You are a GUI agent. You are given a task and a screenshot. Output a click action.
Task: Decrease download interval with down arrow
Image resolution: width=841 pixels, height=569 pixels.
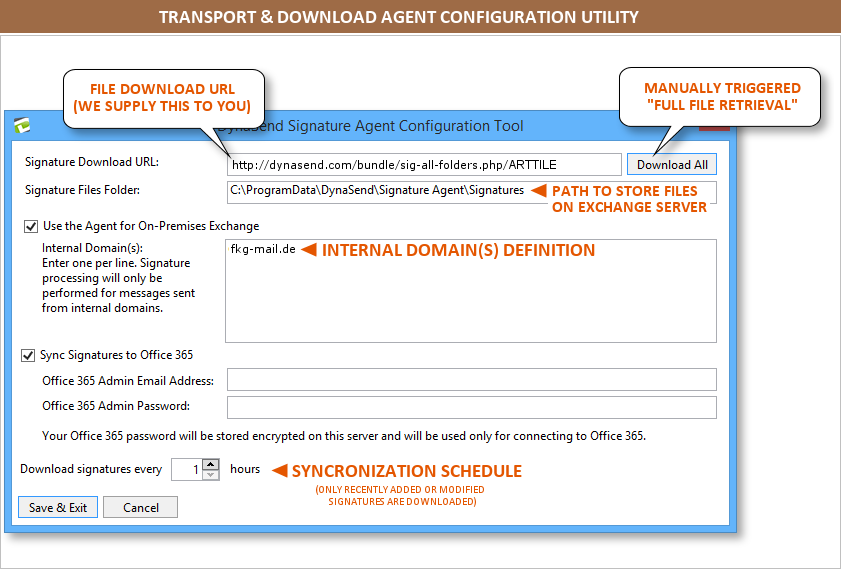211,475
